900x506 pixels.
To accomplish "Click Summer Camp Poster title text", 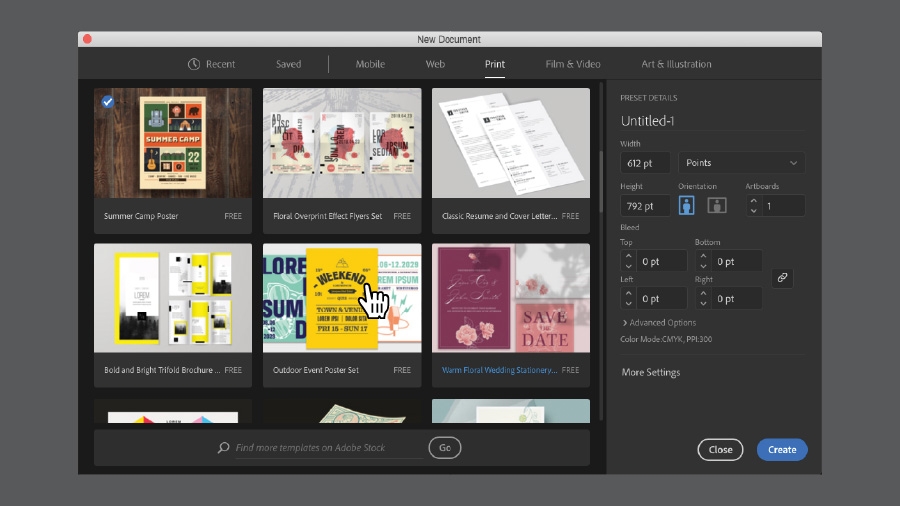I will [141, 216].
